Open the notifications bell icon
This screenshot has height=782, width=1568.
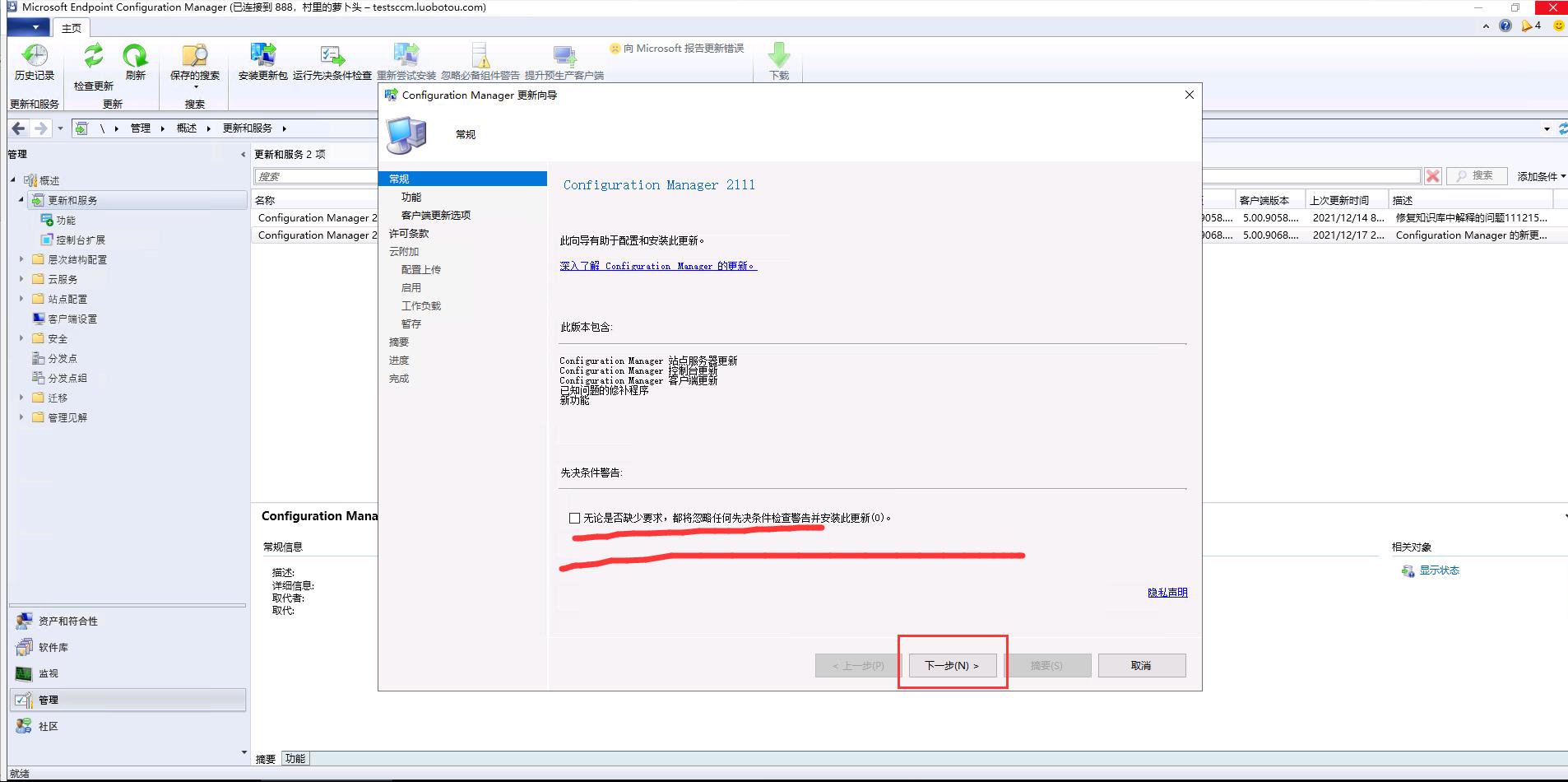coord(1529,26)
